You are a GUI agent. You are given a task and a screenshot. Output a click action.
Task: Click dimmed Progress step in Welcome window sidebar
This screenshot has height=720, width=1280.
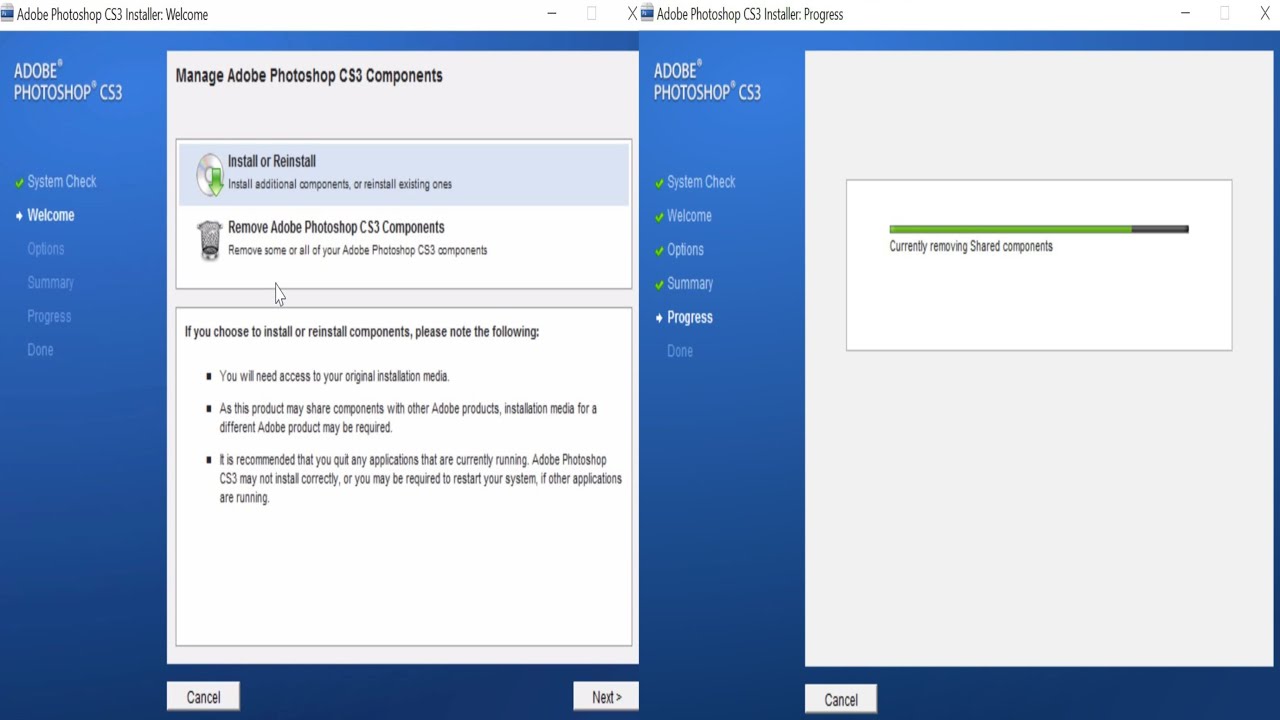tap(49, 316)
